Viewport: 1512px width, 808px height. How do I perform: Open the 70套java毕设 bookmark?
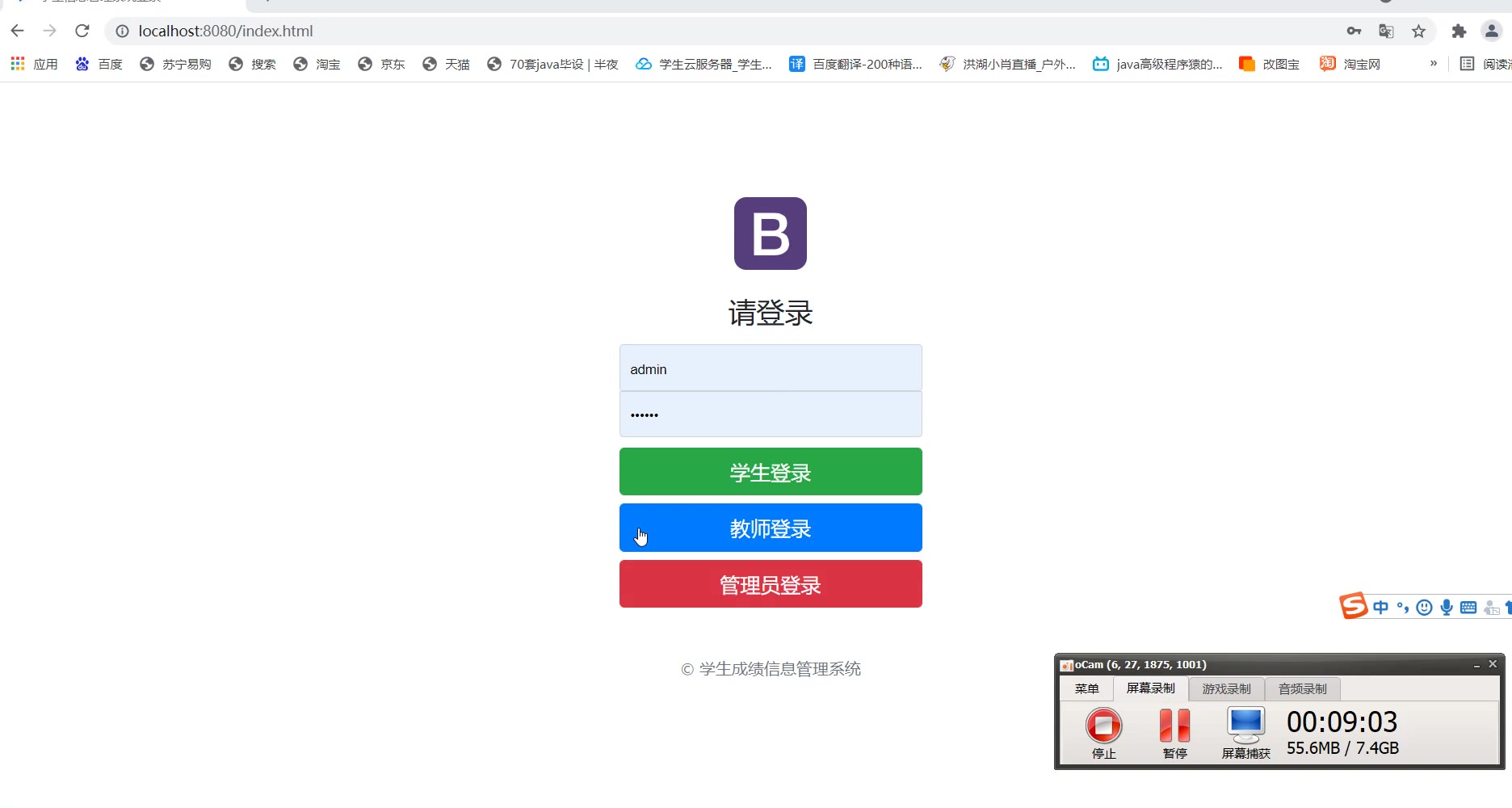[x=552, y=64]
